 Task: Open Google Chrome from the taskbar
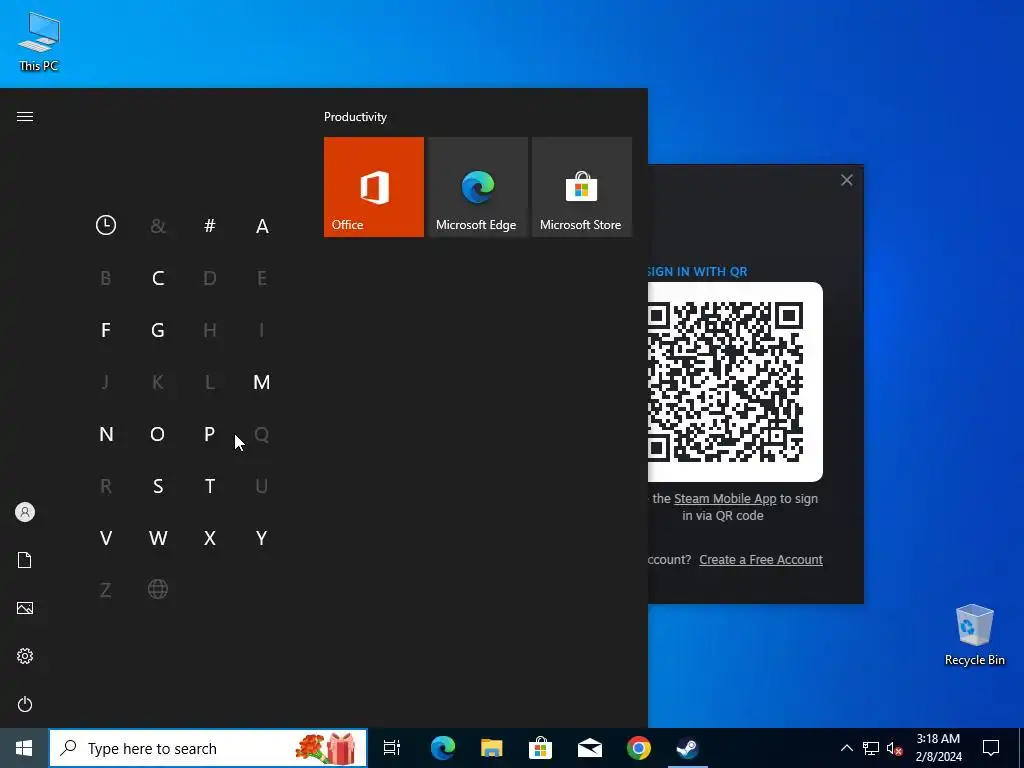click(x=639, y=748)
